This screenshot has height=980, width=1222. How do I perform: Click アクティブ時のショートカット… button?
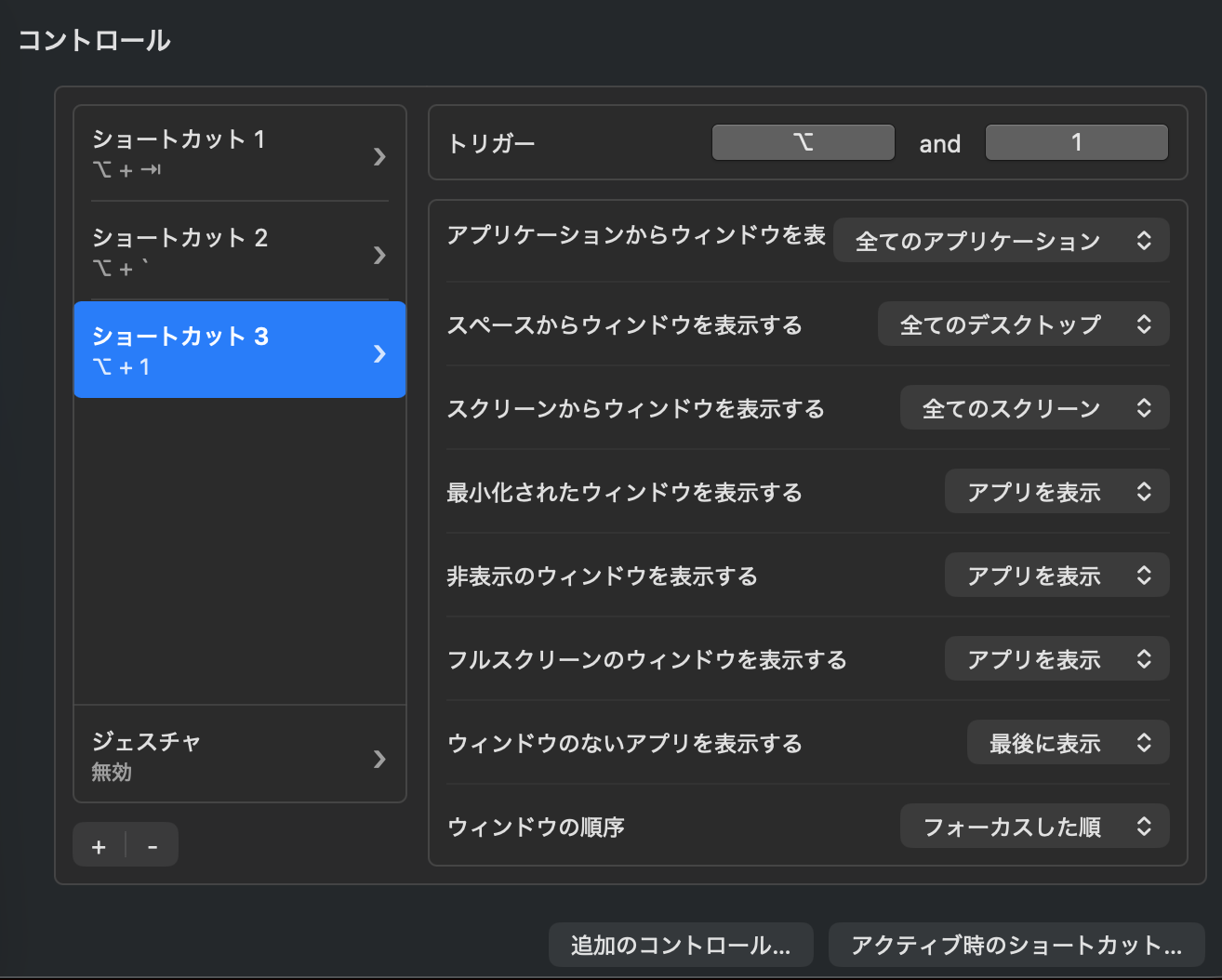click(x=1016, y=946)
